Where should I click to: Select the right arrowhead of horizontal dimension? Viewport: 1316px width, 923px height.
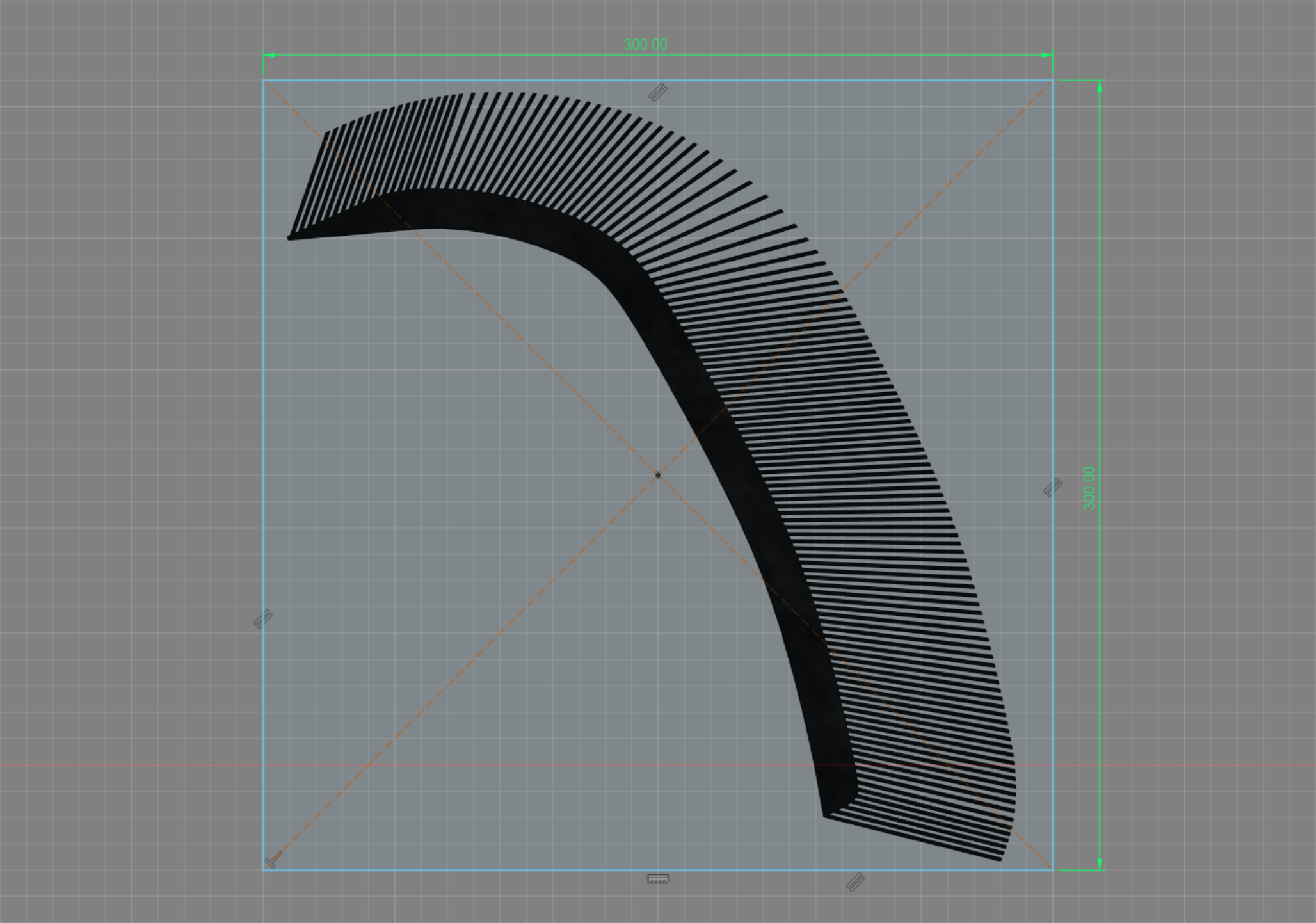click(x=1047, y=55)
